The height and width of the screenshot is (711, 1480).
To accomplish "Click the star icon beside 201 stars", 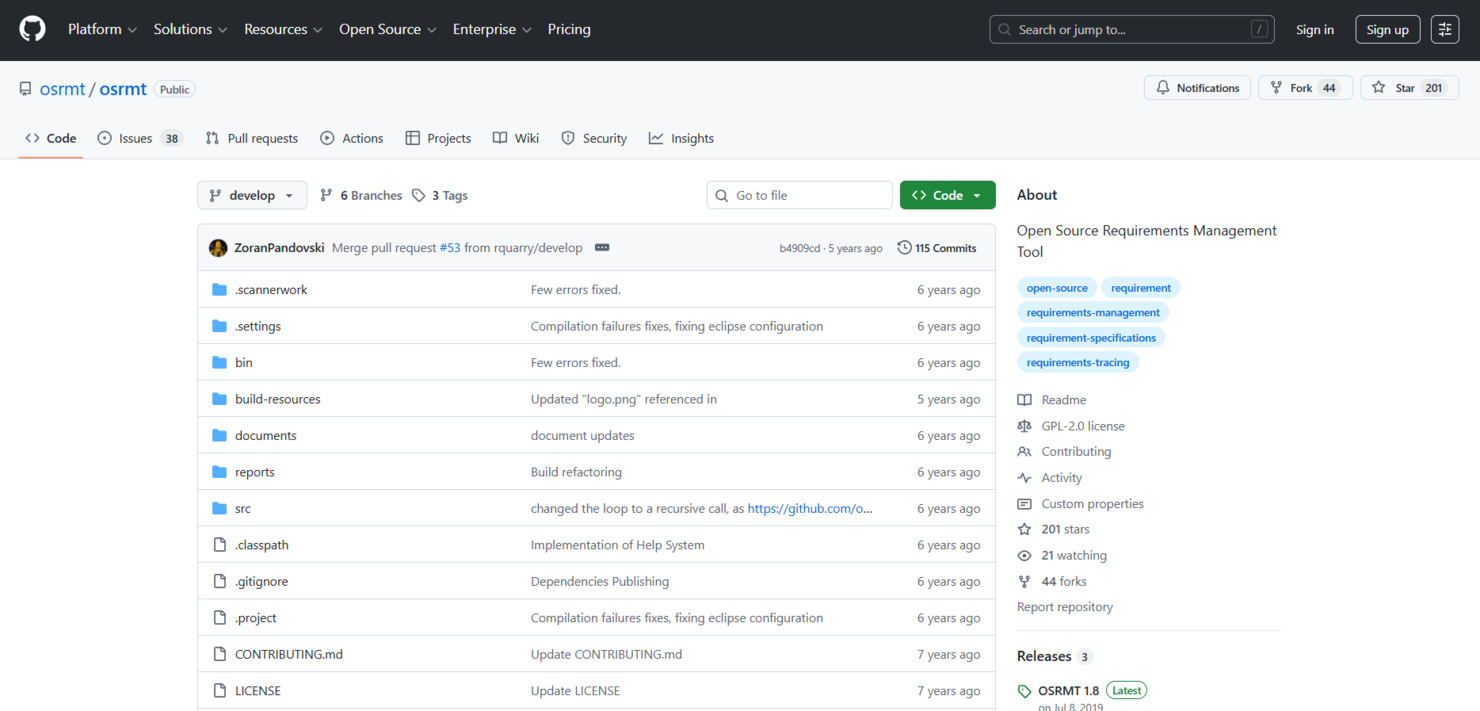I will pos(1024,530).
